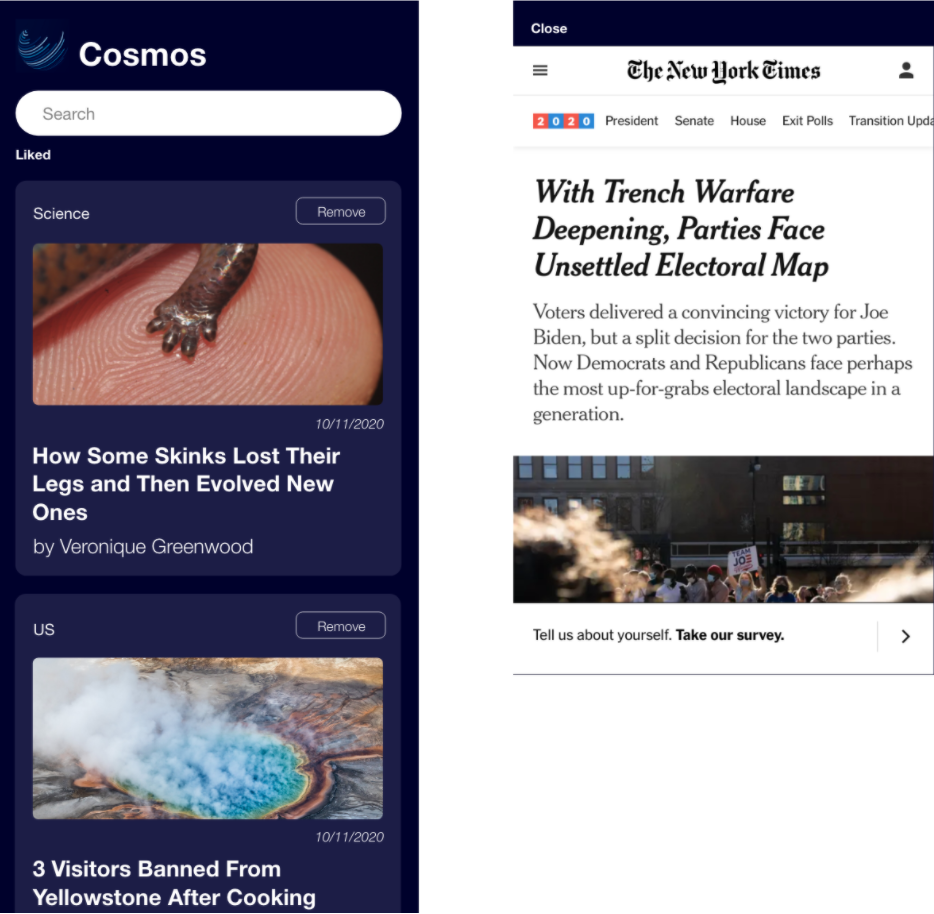Close the article web view
This screenshot has width=934, height=914.
point(549,29)
